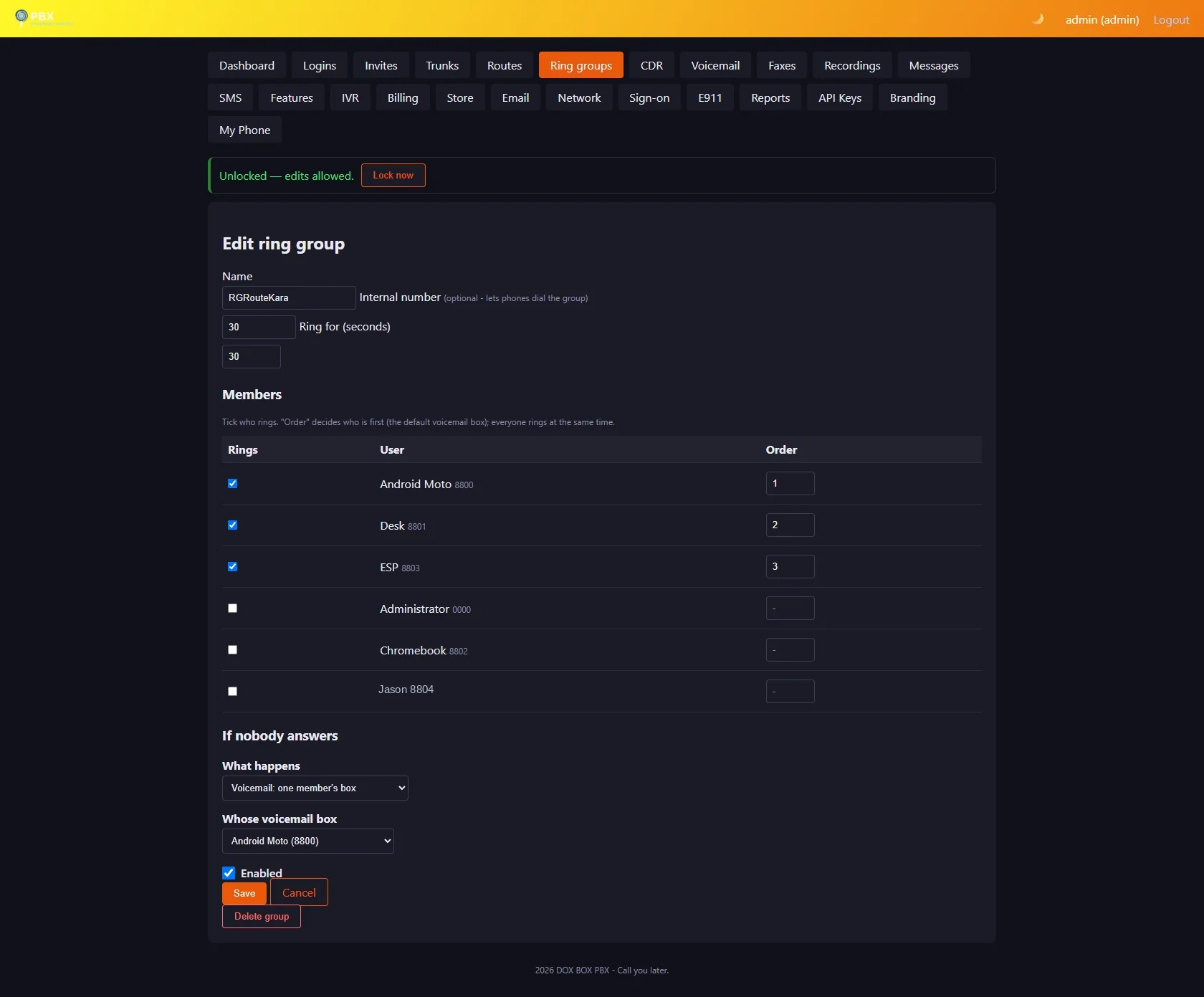Click the Ring for seconds field
1204x997 pixels.
click(x=252, y=357)
